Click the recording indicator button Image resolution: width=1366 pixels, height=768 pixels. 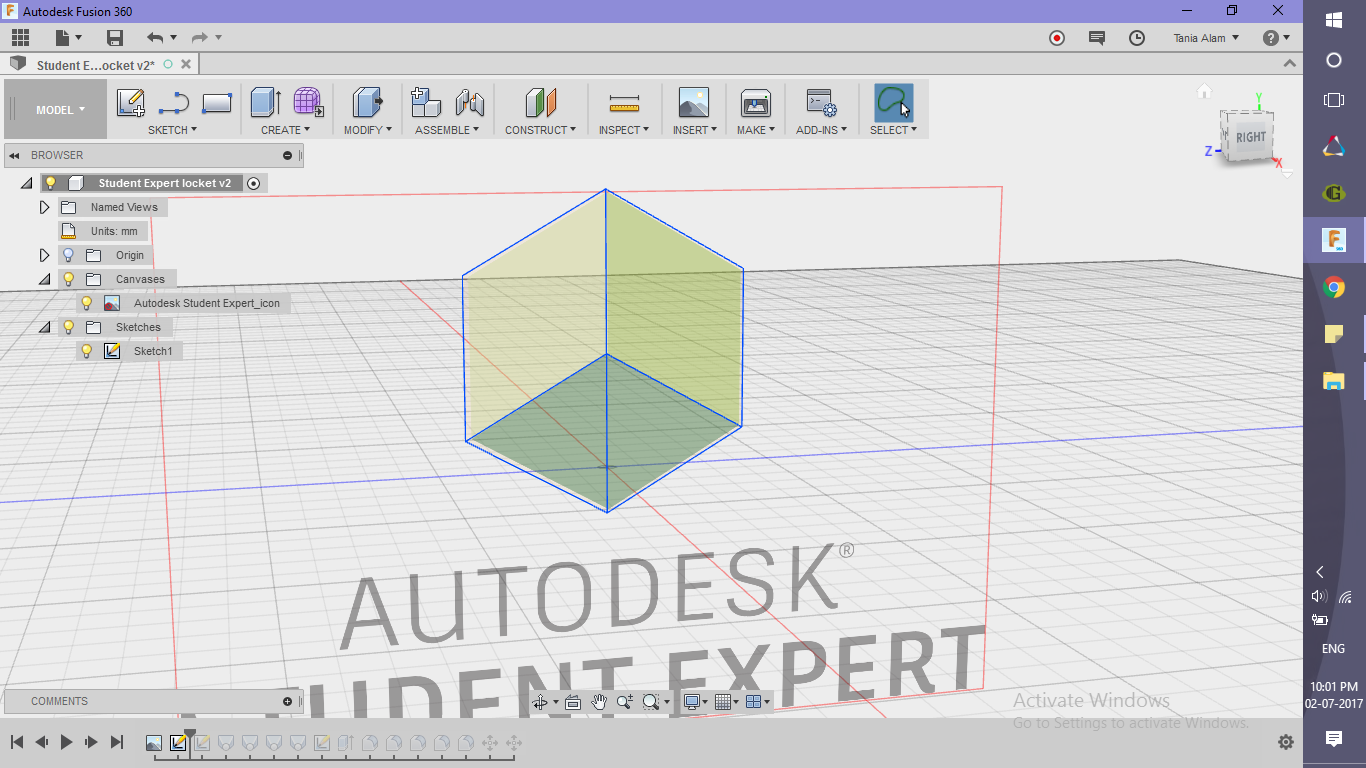tap(1057, 38)
